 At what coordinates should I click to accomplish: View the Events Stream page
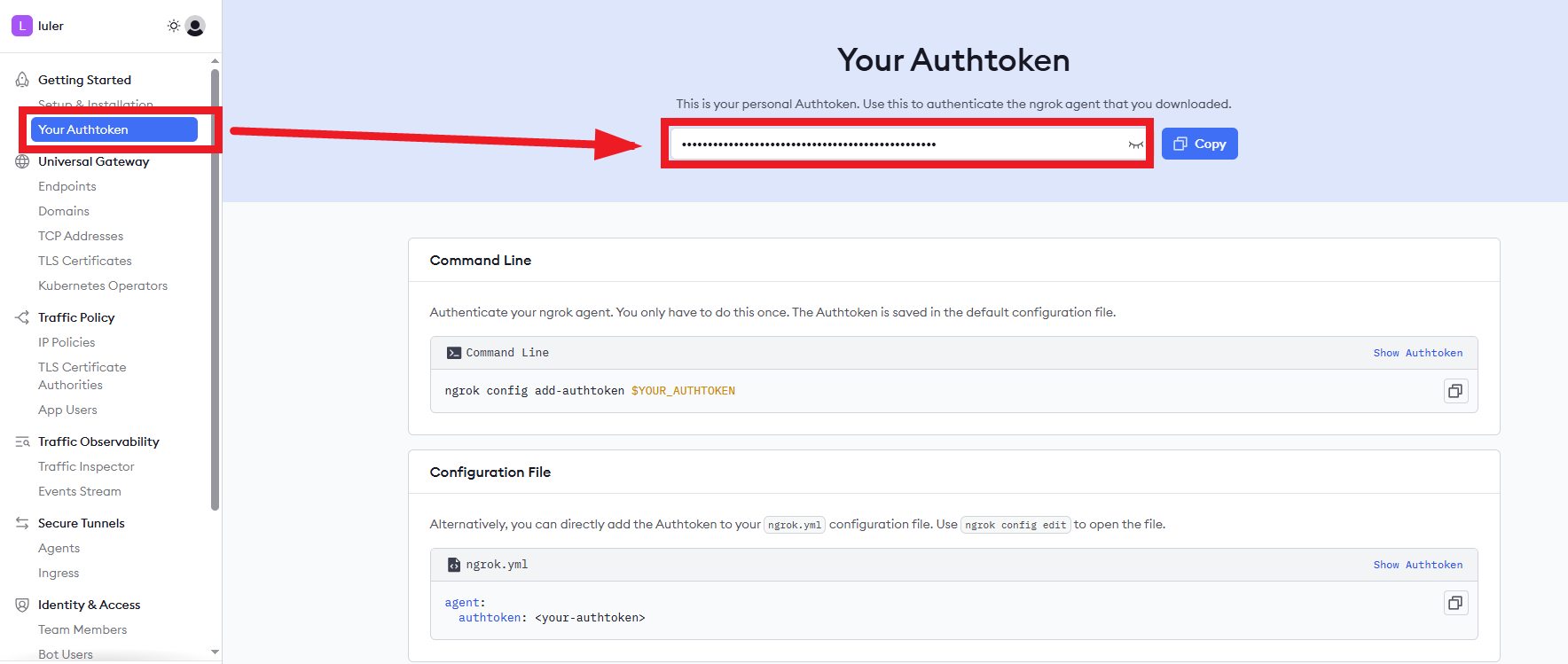click(x=80, y=491)
